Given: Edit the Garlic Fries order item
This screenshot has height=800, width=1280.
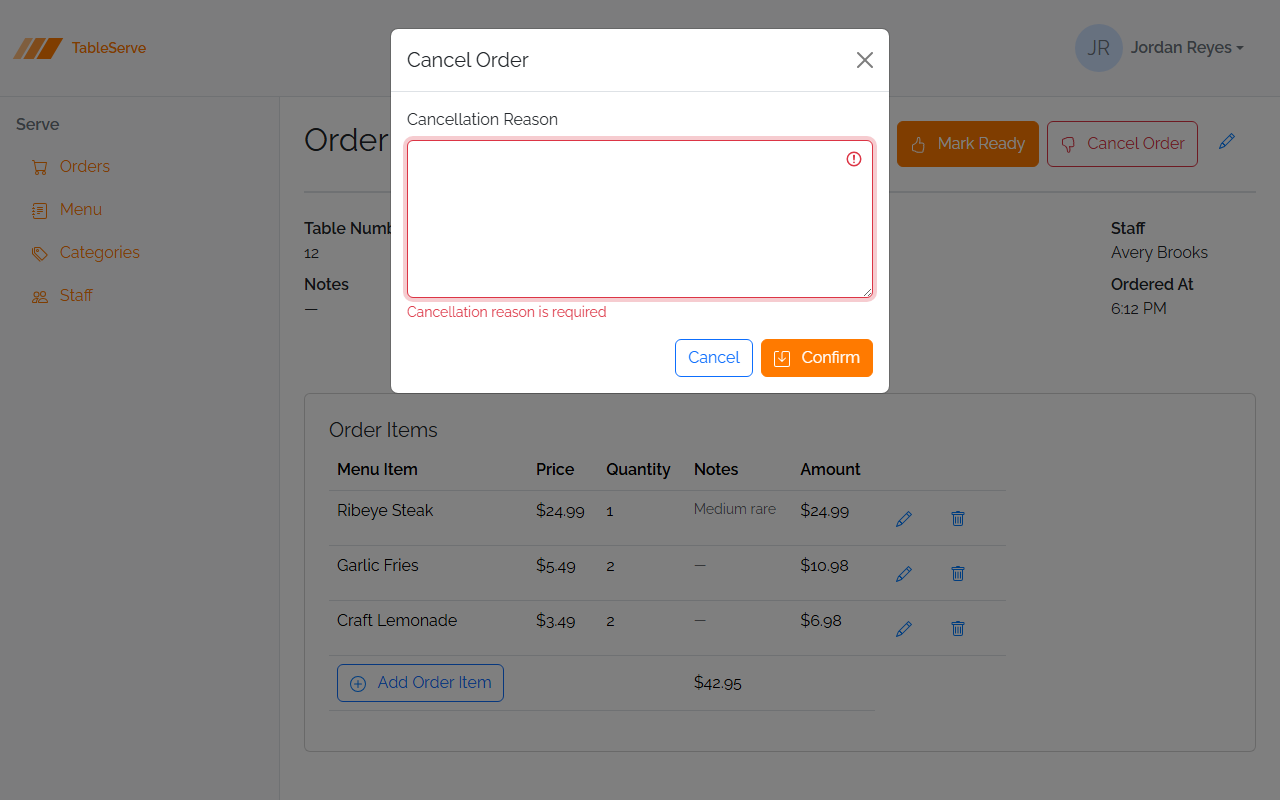Looking at the screenshot, I should (x=904, y=574).
